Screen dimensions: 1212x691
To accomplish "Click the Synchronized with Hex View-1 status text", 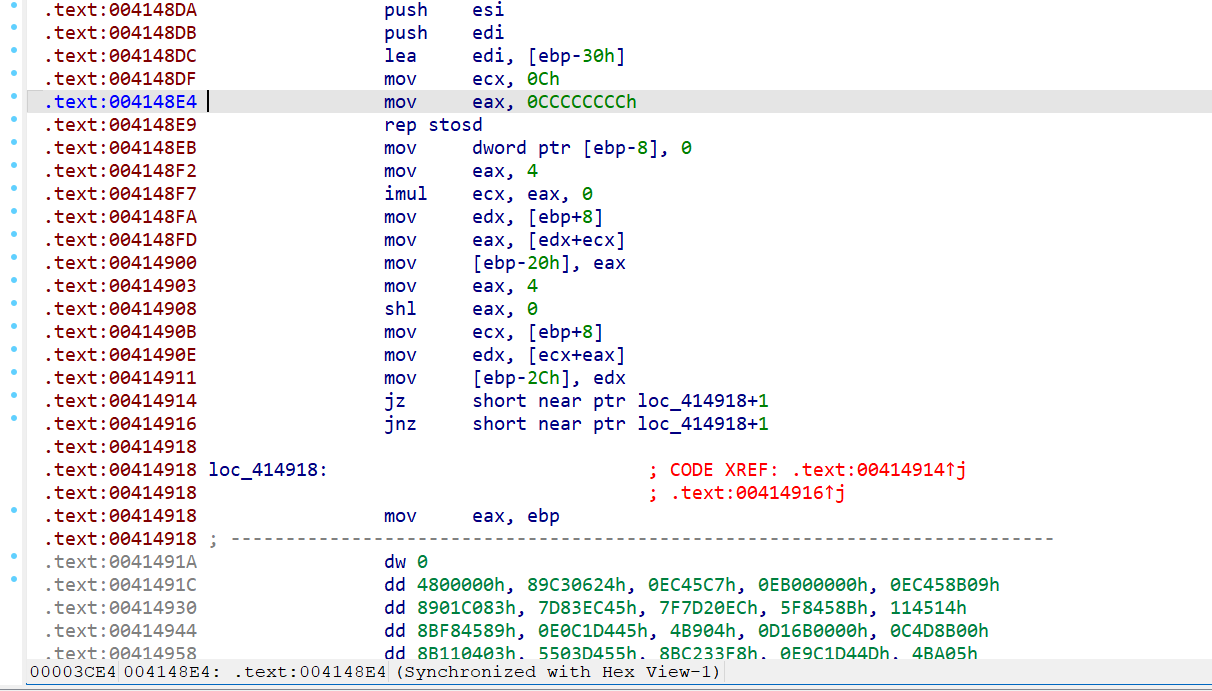I will 560,672.
